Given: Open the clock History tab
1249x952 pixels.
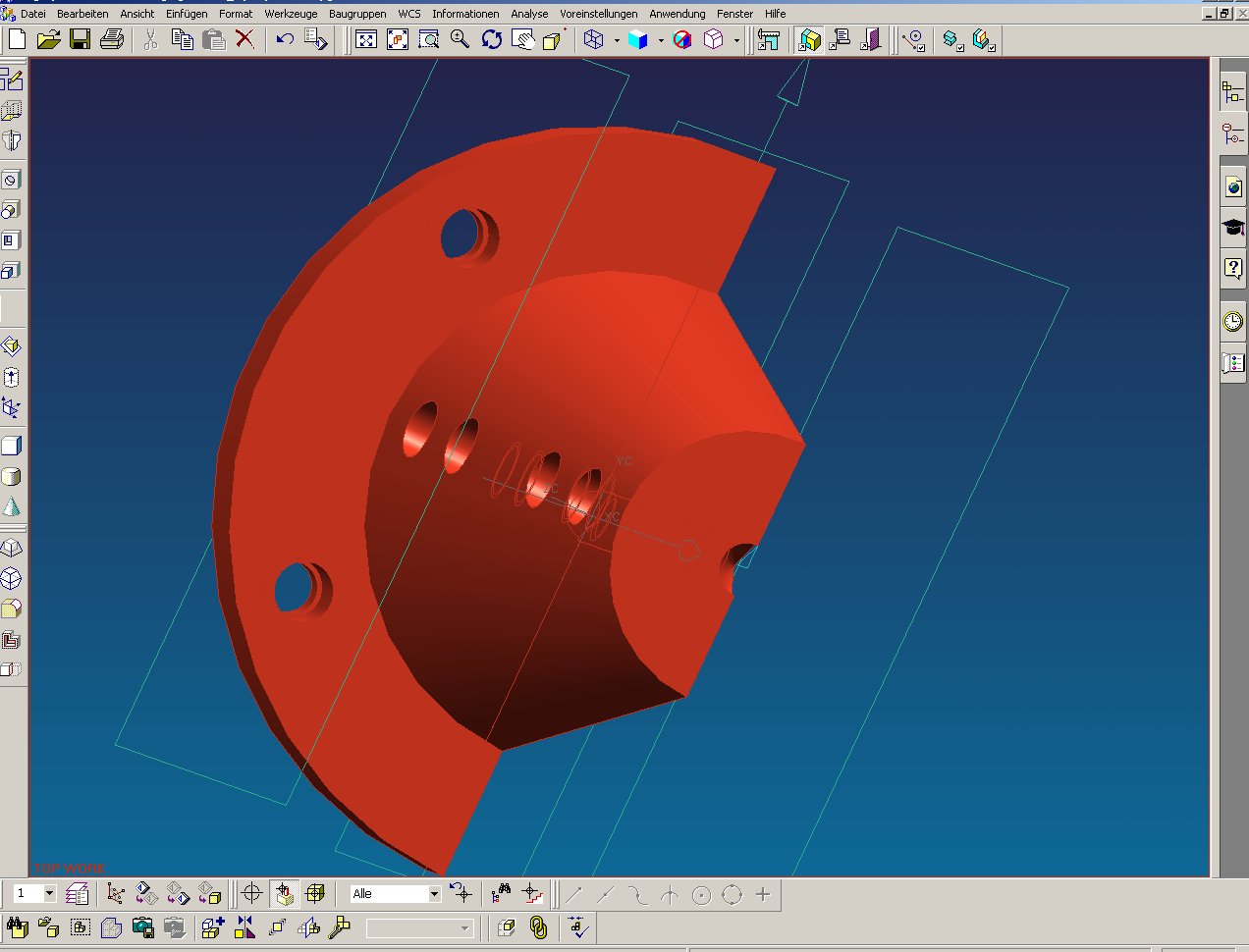Looking at the screenshot, I should pyautogui.click(x=1233, y=321).
